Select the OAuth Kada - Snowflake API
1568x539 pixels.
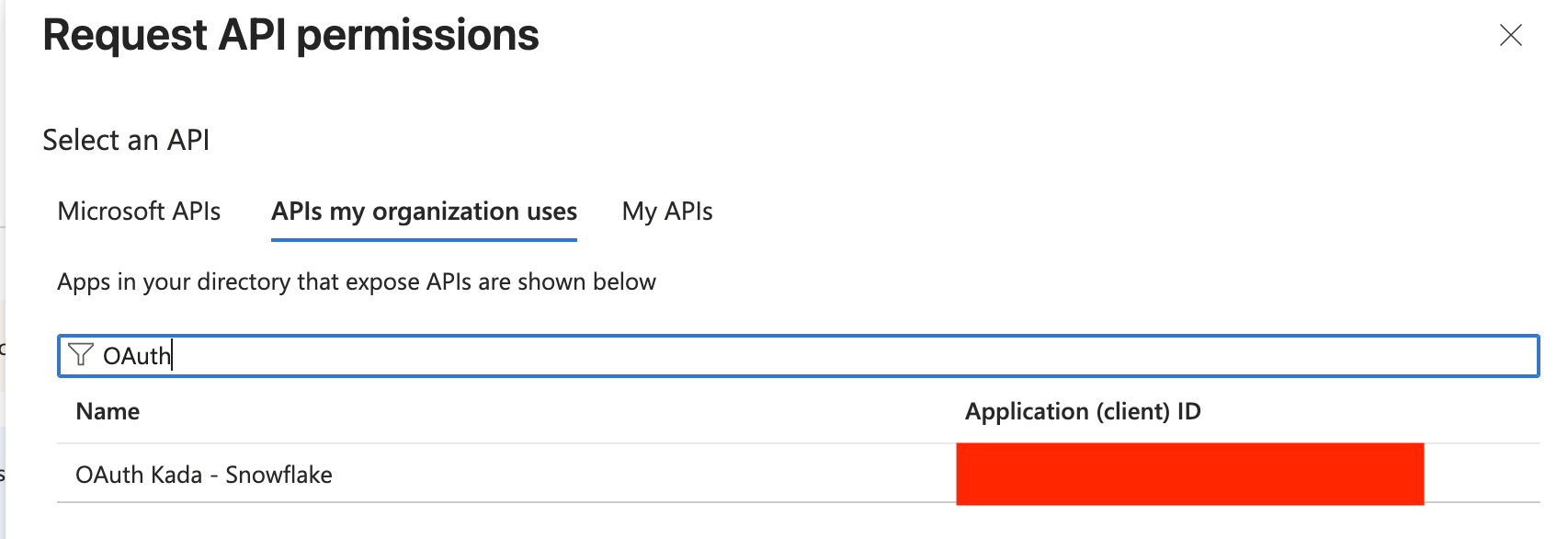click(x=204, y=475)
